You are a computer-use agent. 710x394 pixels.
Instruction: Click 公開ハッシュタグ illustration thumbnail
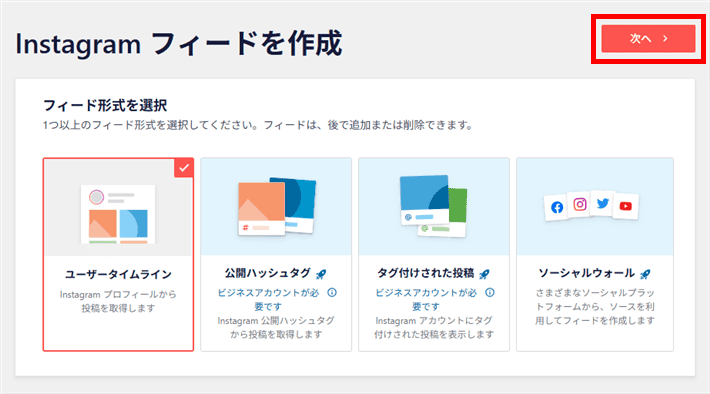[x=277, y=206]
